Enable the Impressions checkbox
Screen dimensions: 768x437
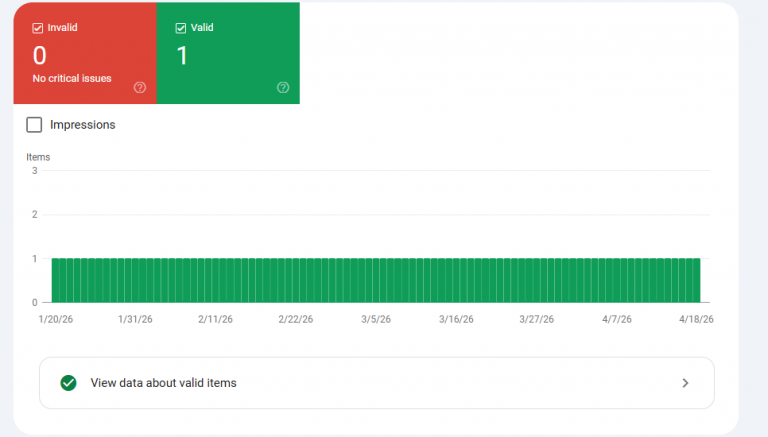pos(34,125)
